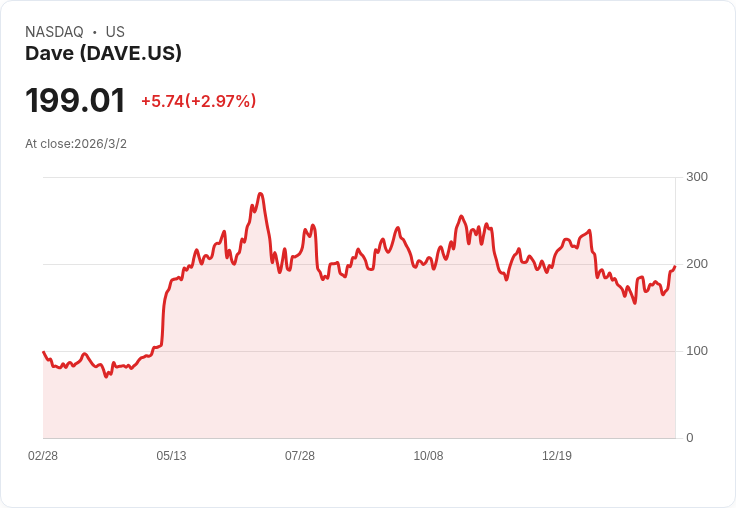Select the 05/13 date axis label
The width and height of the screenshot is (736, 508).
point(171,456)
